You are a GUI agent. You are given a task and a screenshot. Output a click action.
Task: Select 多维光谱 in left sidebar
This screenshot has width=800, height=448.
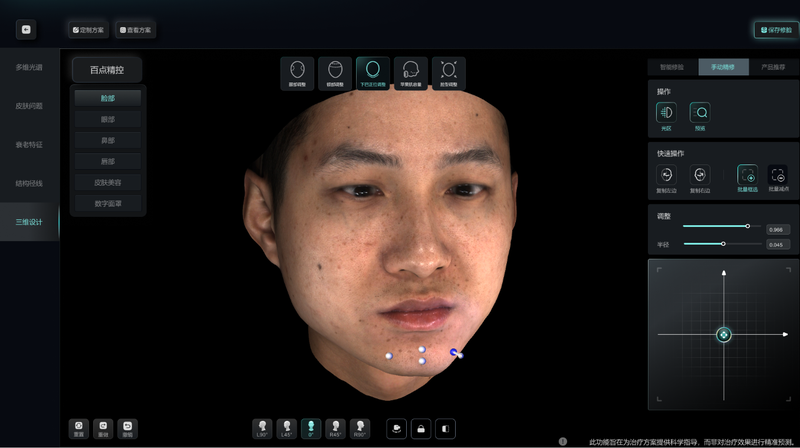29,67
